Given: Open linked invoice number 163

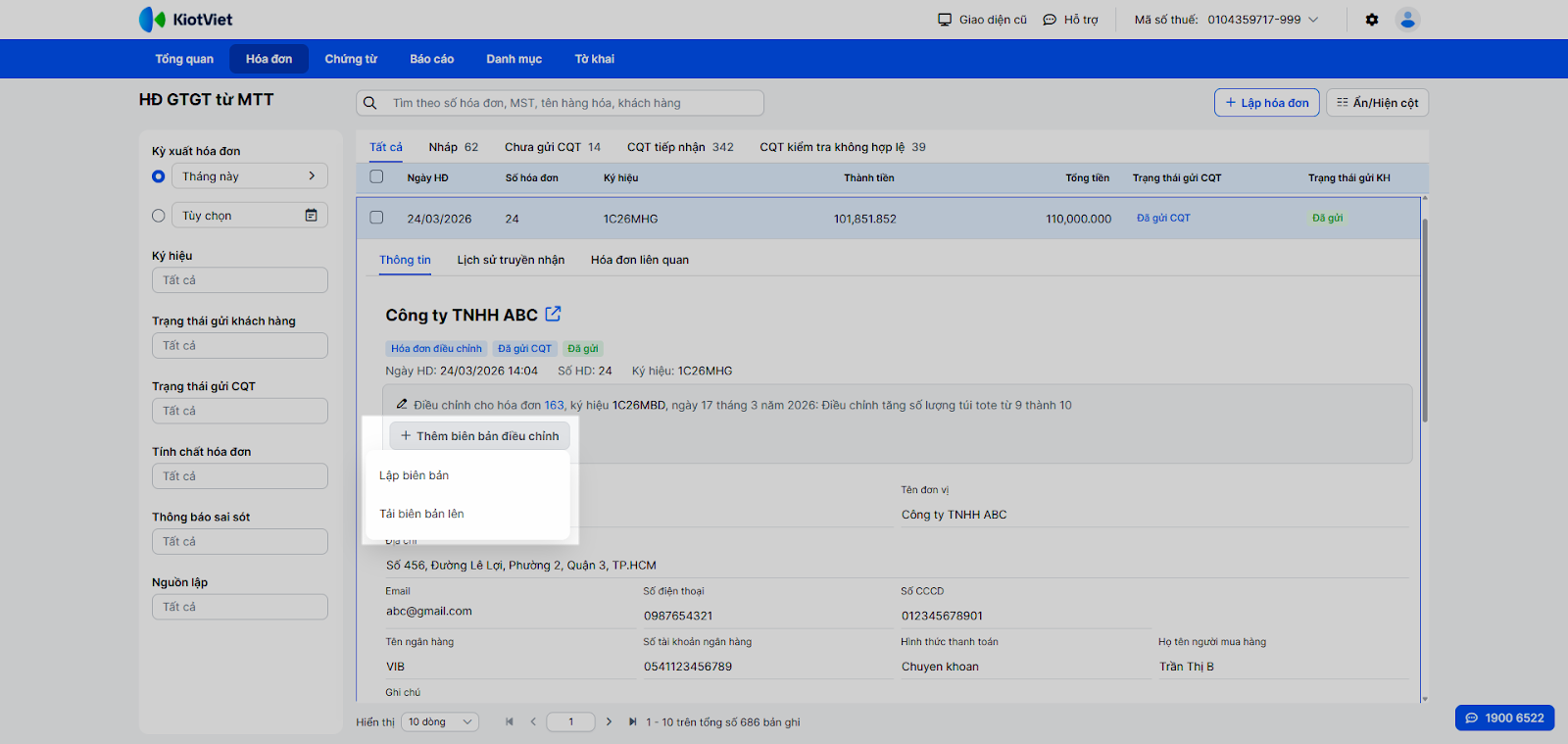Looking at the screenshot, I should (x=555, y=405).
